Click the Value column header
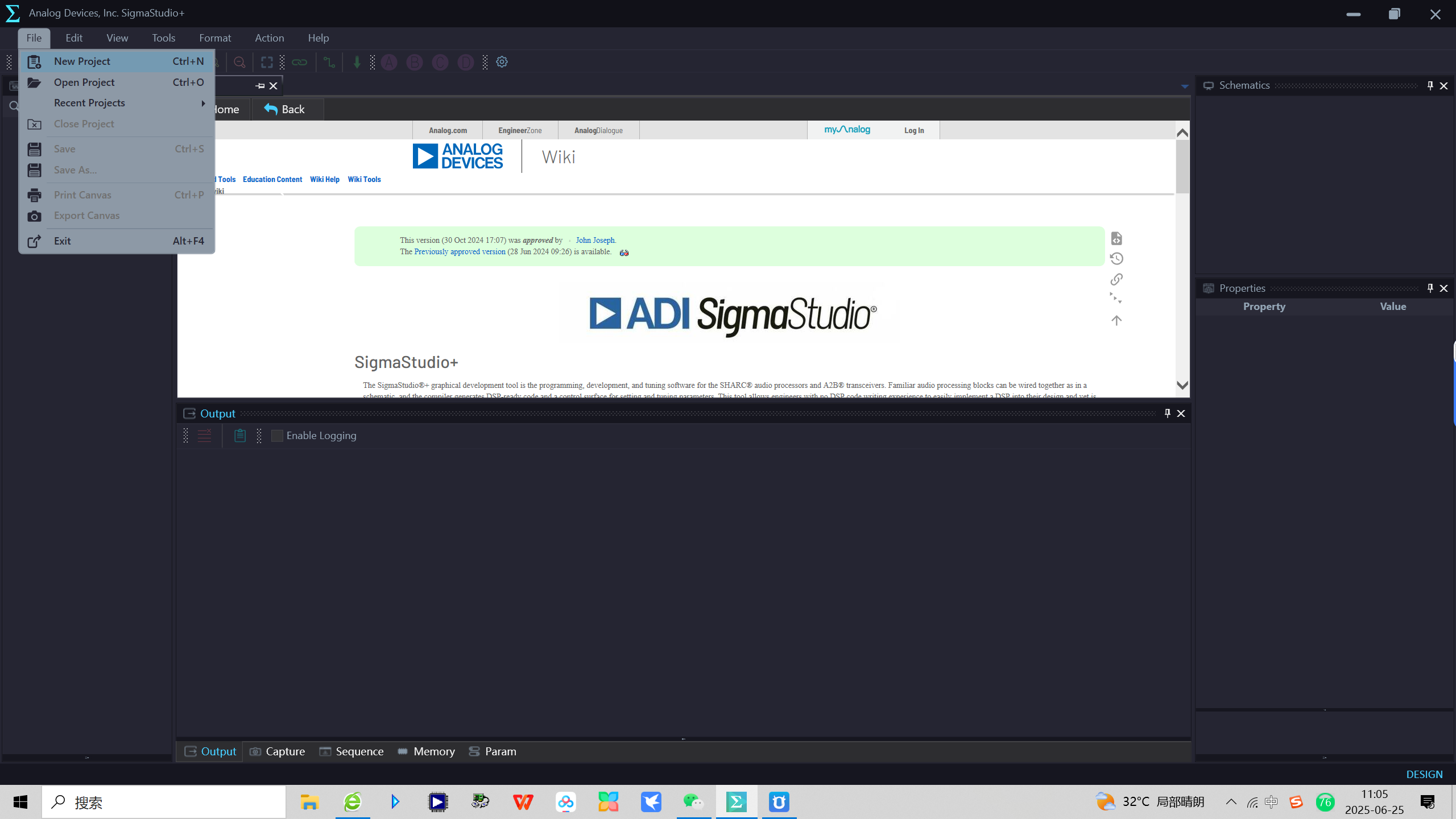The width and height of the screenshot is (1456, 819). point(1393,307)
